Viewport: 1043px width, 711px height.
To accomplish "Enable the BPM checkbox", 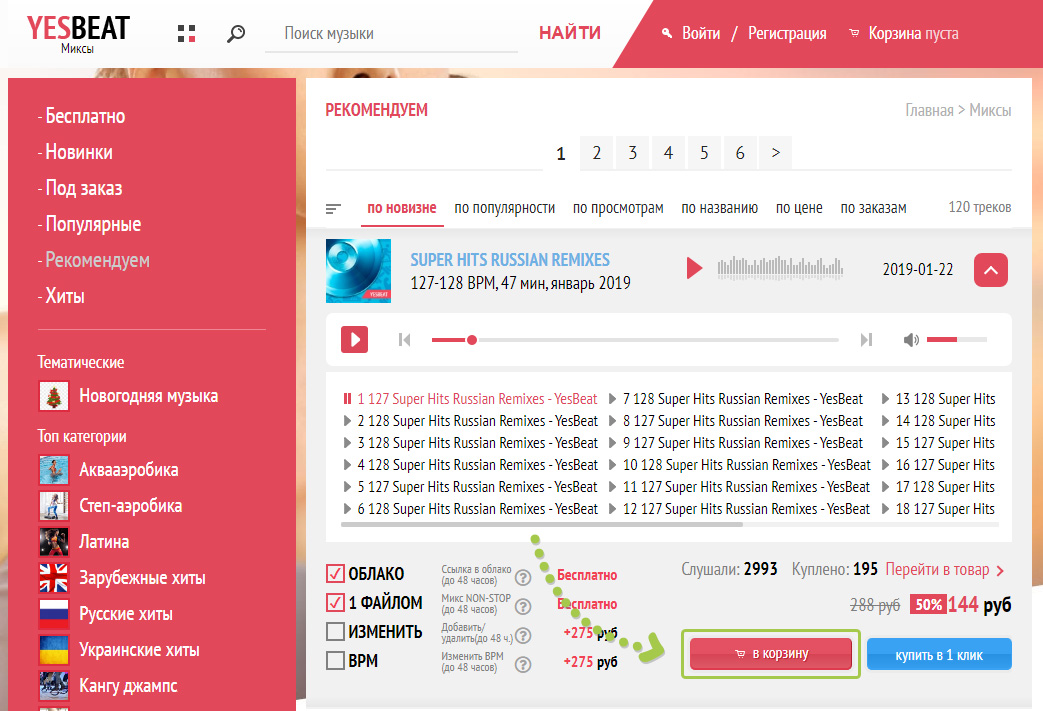I will coord(336,661).
